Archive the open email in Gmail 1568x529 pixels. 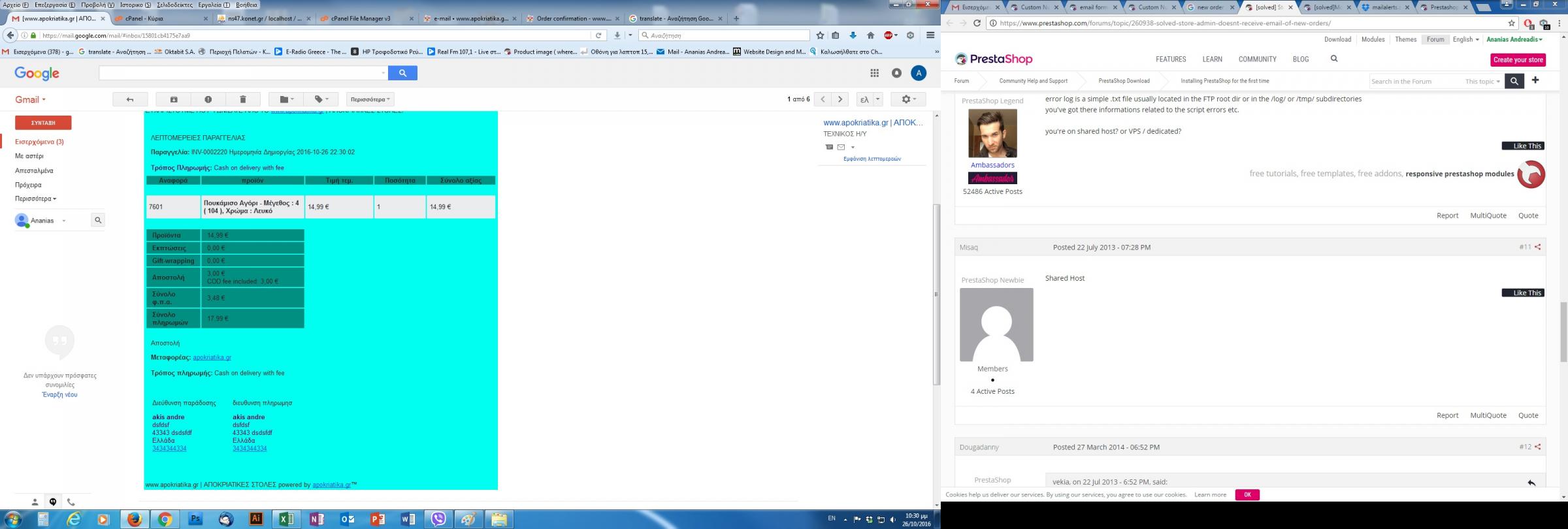point(174,99)
